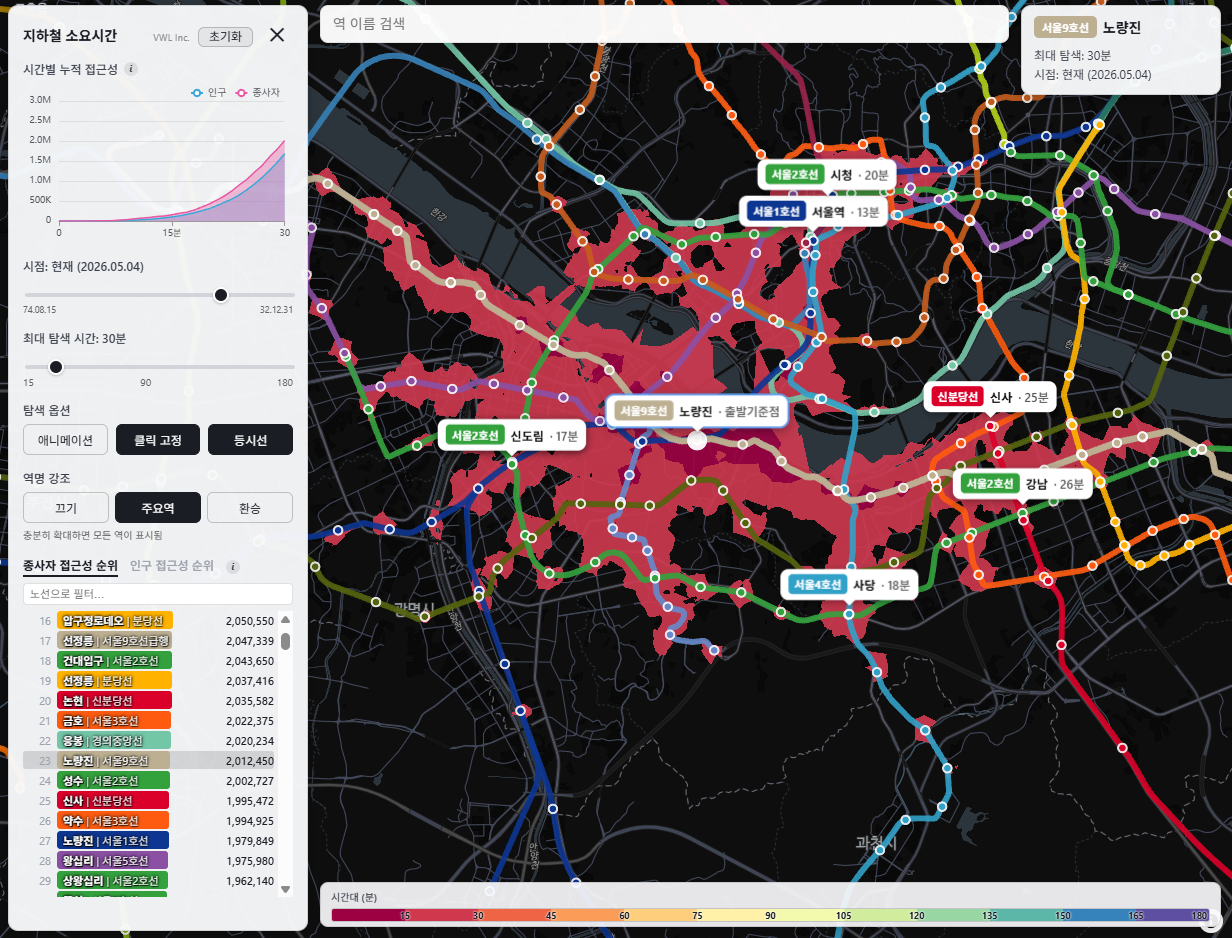The image size is (1232, 938).
Task: Select 주요역 station name emphasis
Action: point(158,508)
